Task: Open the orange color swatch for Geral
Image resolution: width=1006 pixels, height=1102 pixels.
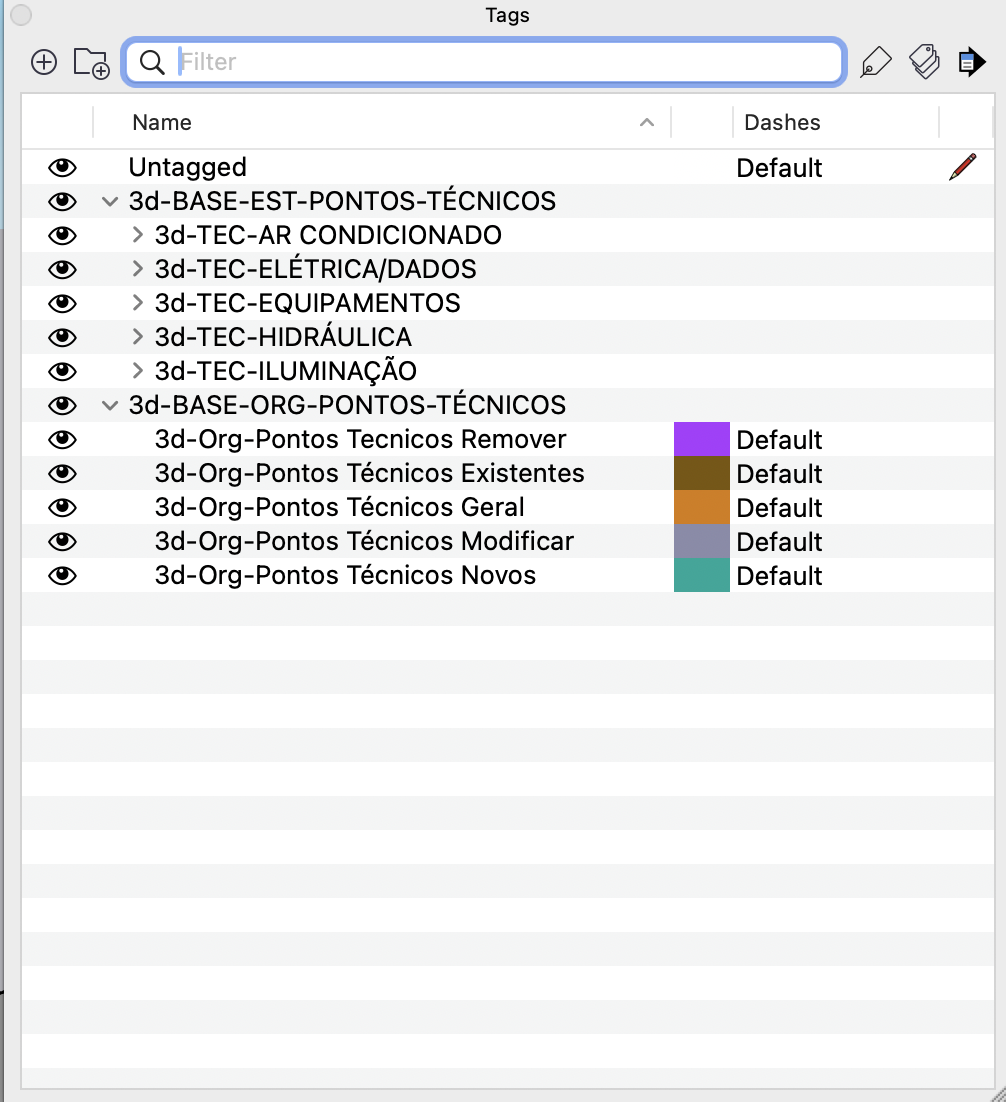Action: click(x=702, y=507)
